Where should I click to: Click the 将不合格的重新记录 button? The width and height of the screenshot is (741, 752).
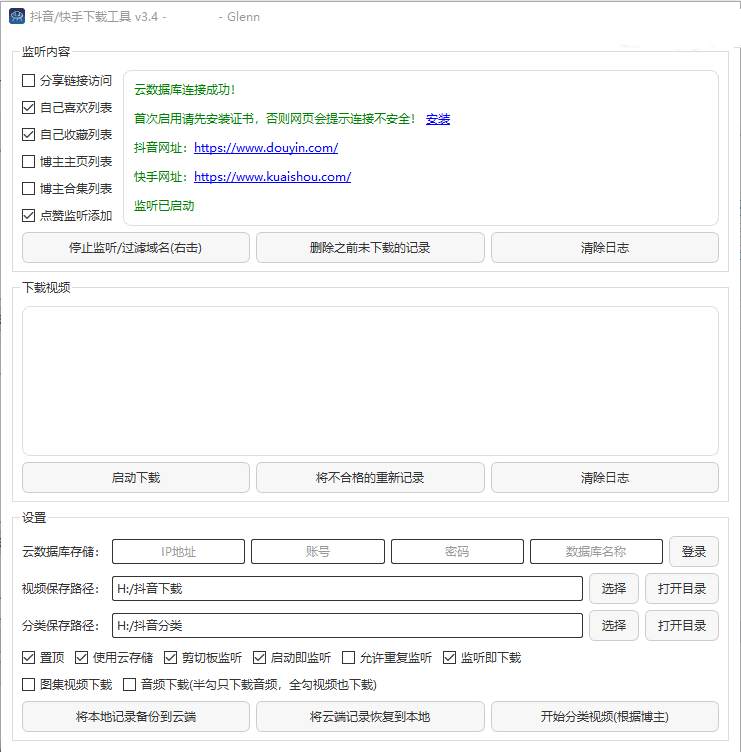coord(370,478)
